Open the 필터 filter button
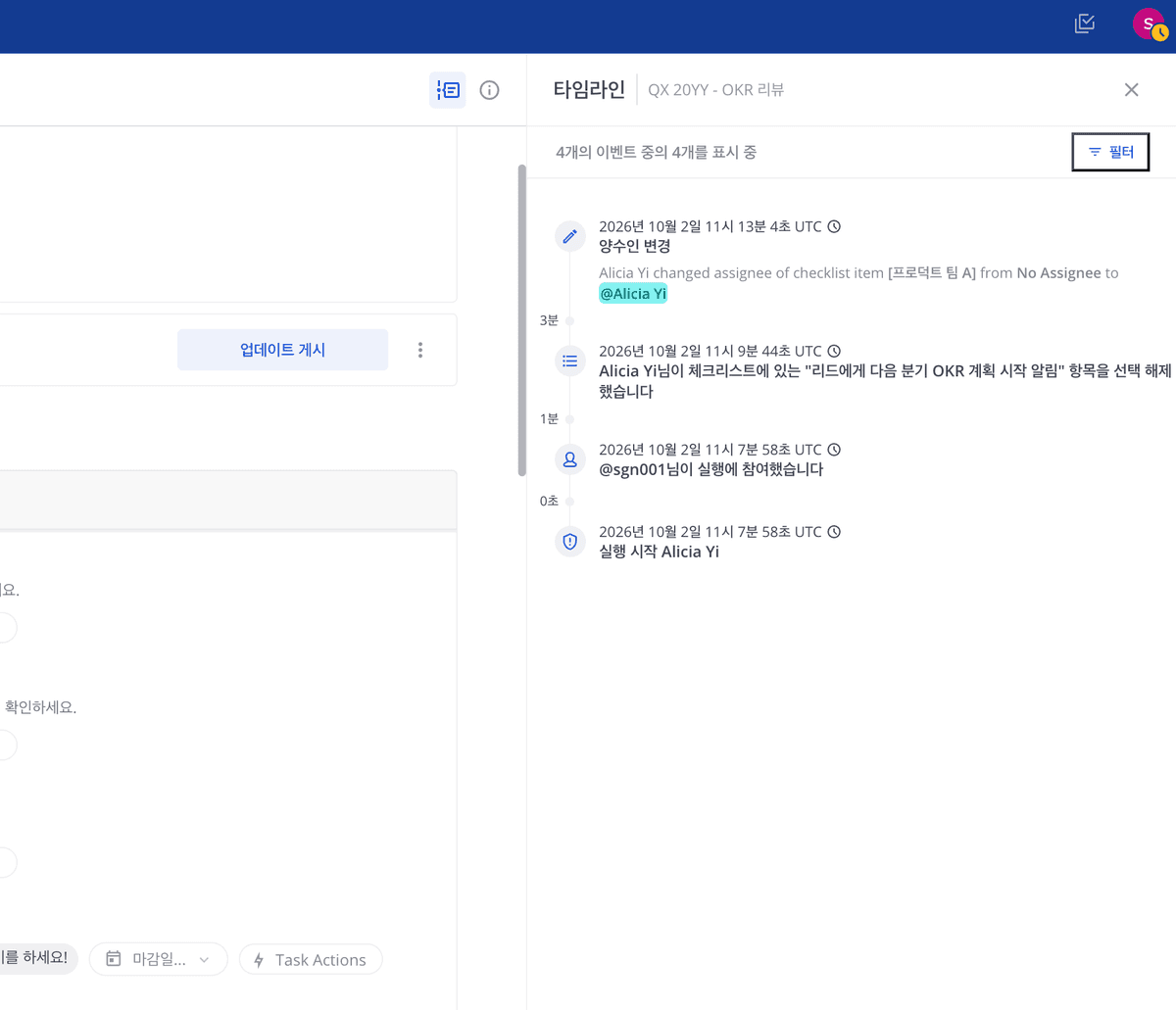 click(1110, 152)
